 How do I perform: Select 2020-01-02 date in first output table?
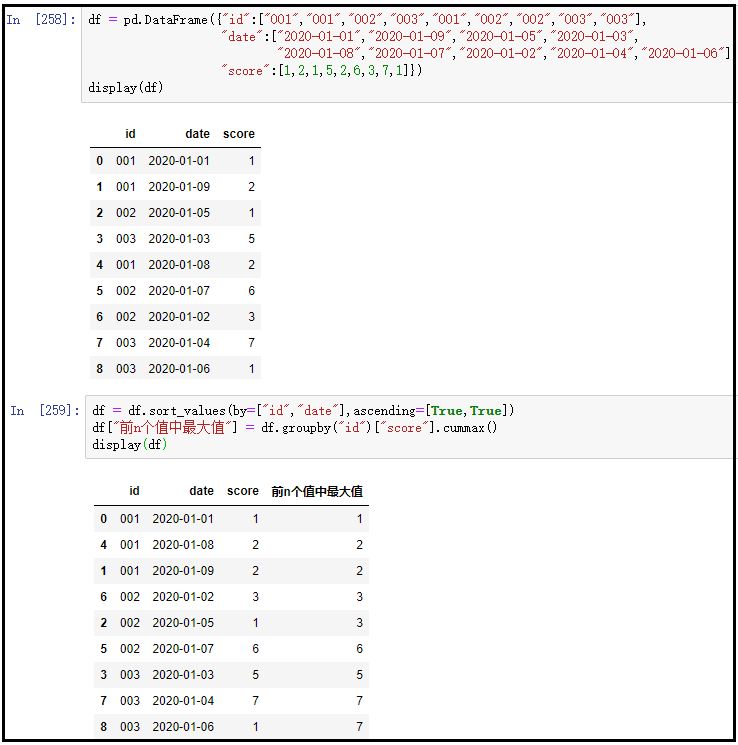[179, 316]
